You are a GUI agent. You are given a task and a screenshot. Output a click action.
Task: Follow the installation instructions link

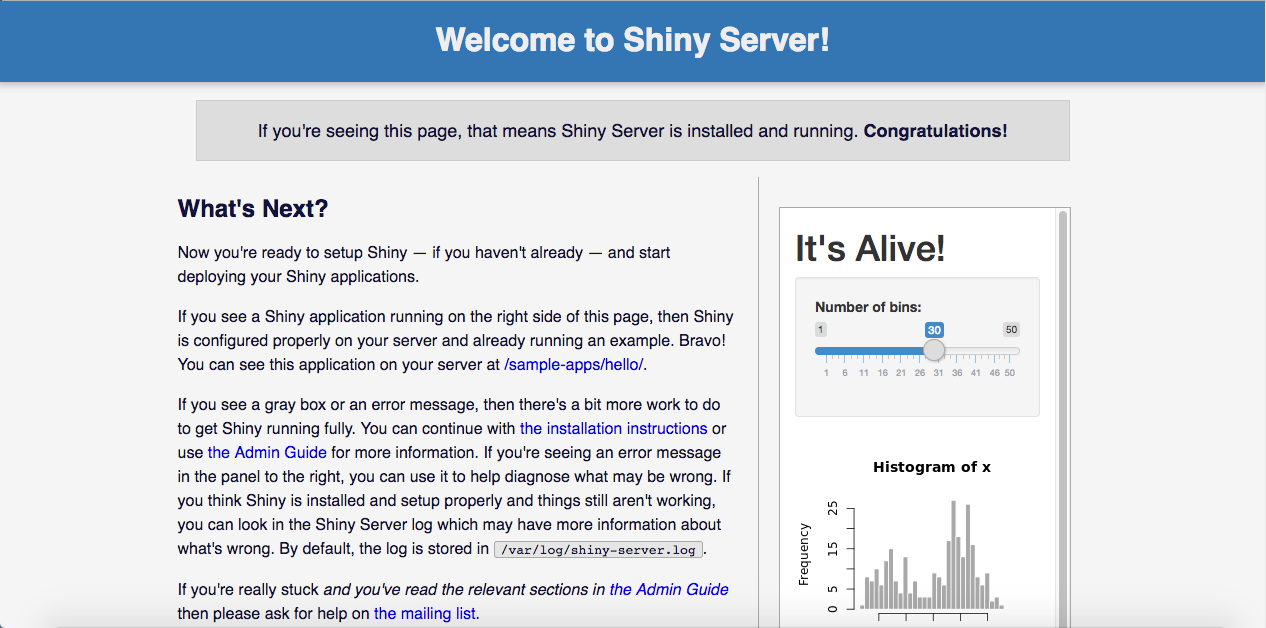pos(613,429)
